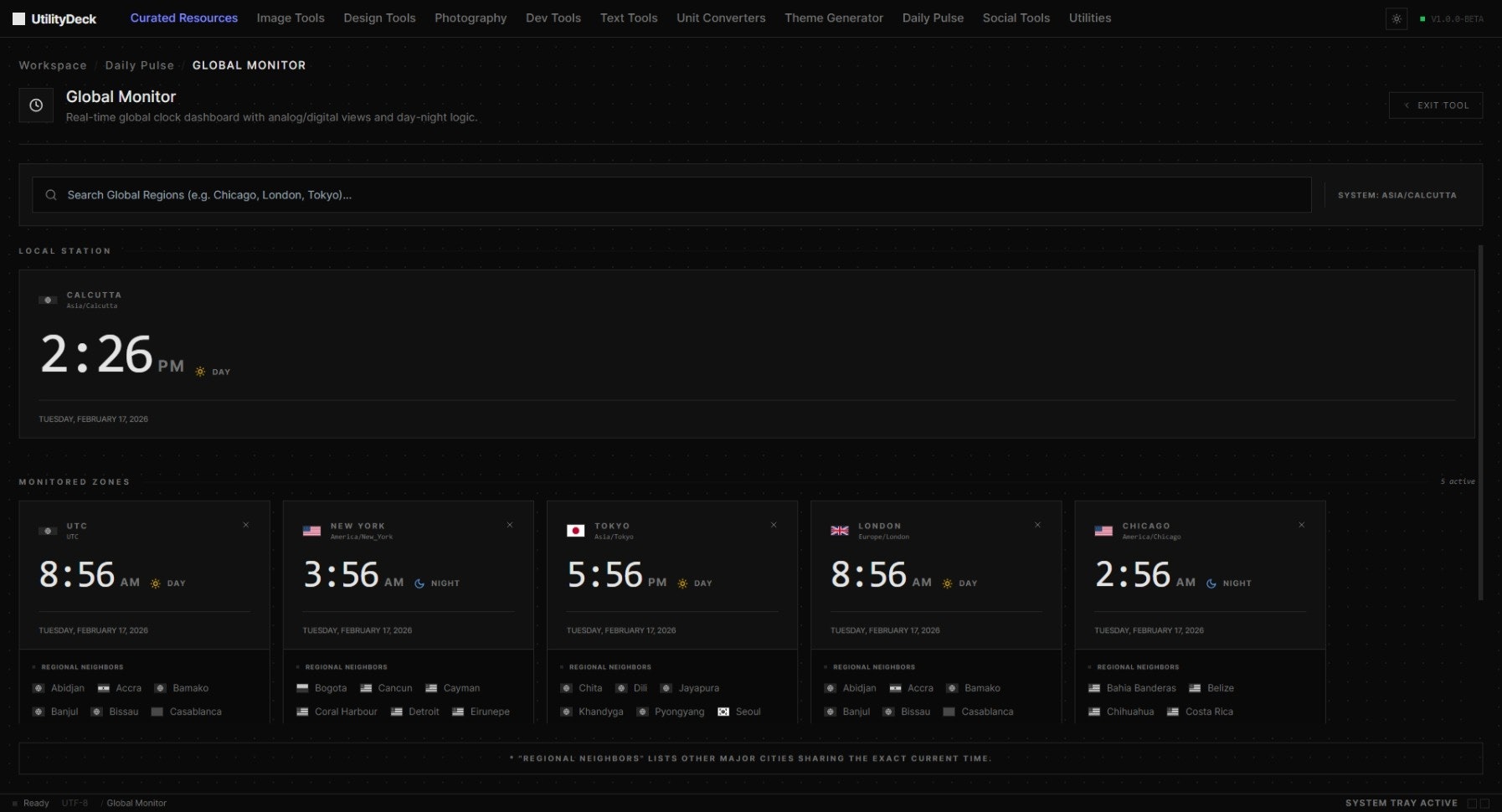1502x812 pixels.
Task: Open the Theme Generator section
Action: 833,18
